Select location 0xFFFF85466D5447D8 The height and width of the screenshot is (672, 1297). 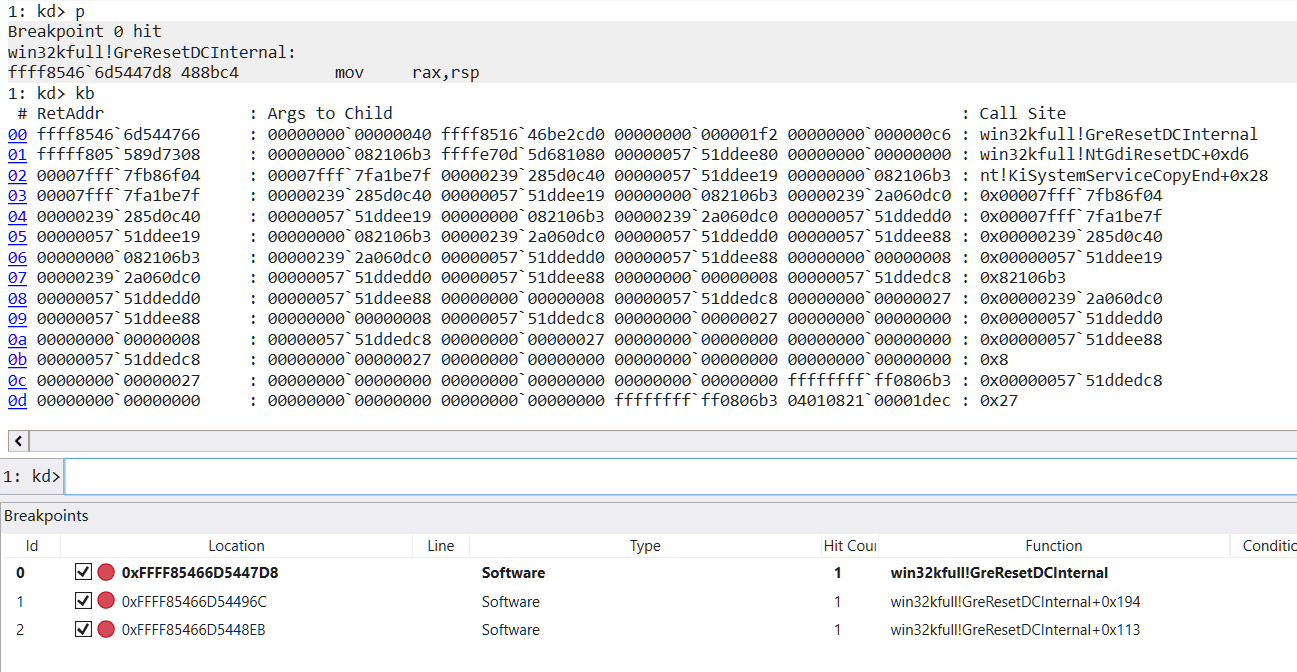(x=200, y=573)
